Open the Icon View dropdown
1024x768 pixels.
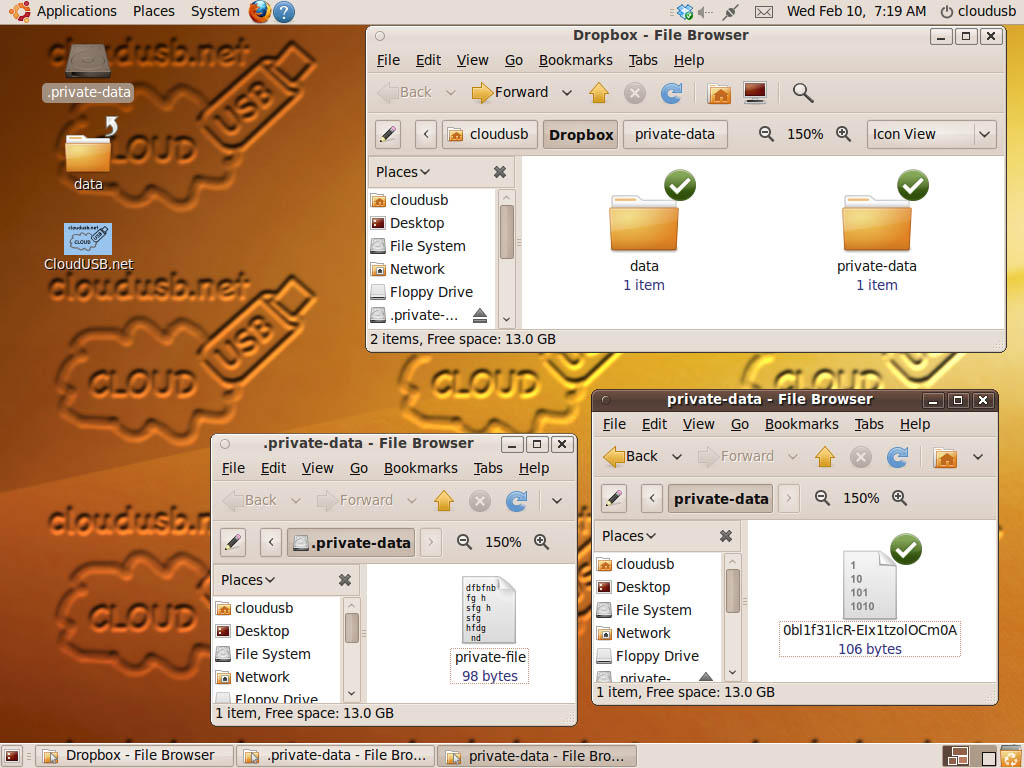coord(930,133)
